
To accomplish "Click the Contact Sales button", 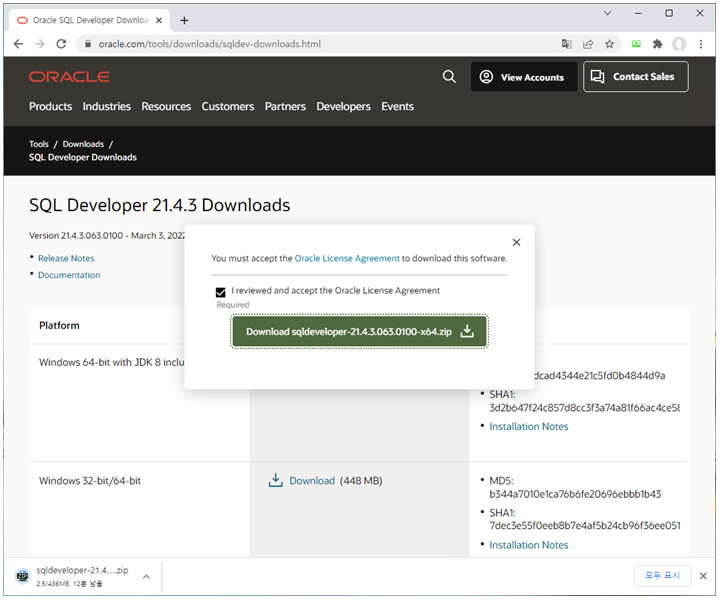I will click(x=636, y=77).
